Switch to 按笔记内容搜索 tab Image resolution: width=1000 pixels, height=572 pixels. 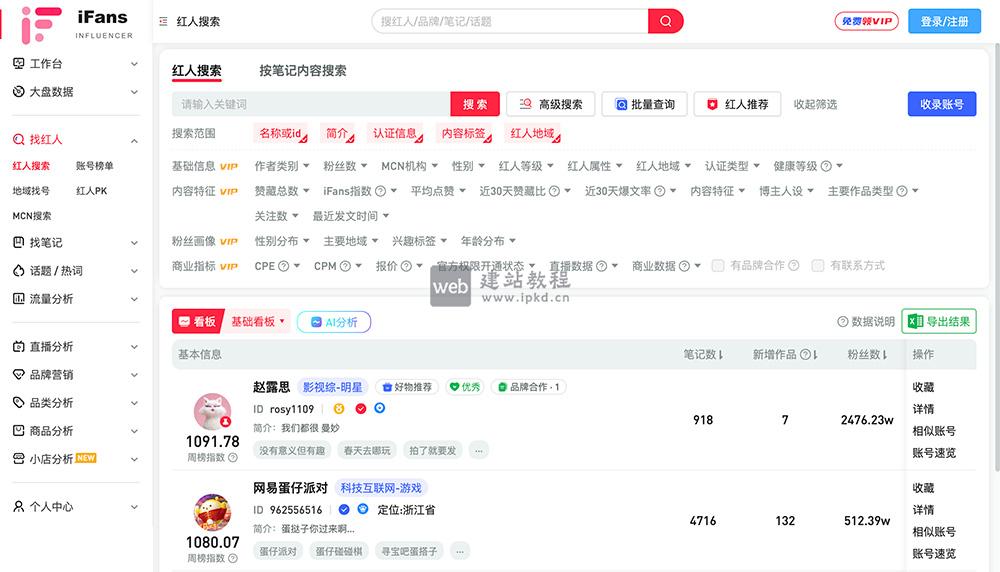click(303, 71)
